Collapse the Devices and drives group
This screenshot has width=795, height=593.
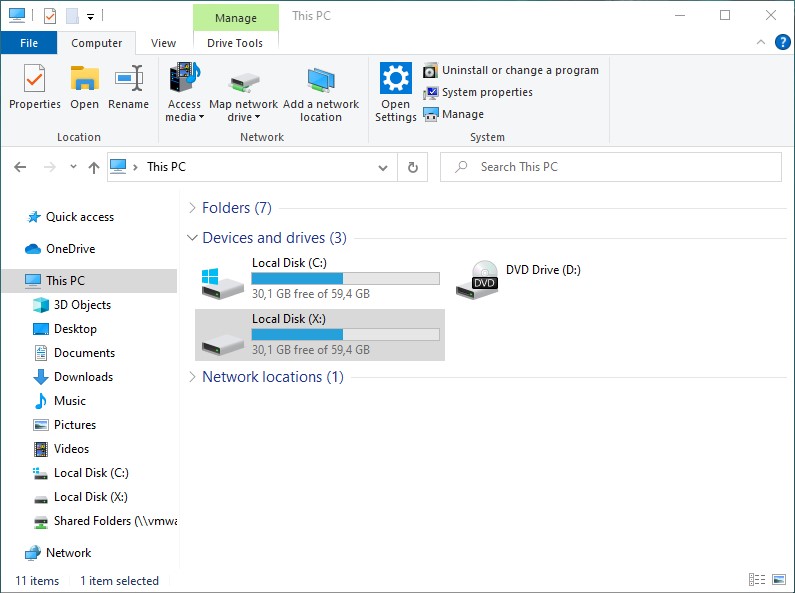click(192, 238)
